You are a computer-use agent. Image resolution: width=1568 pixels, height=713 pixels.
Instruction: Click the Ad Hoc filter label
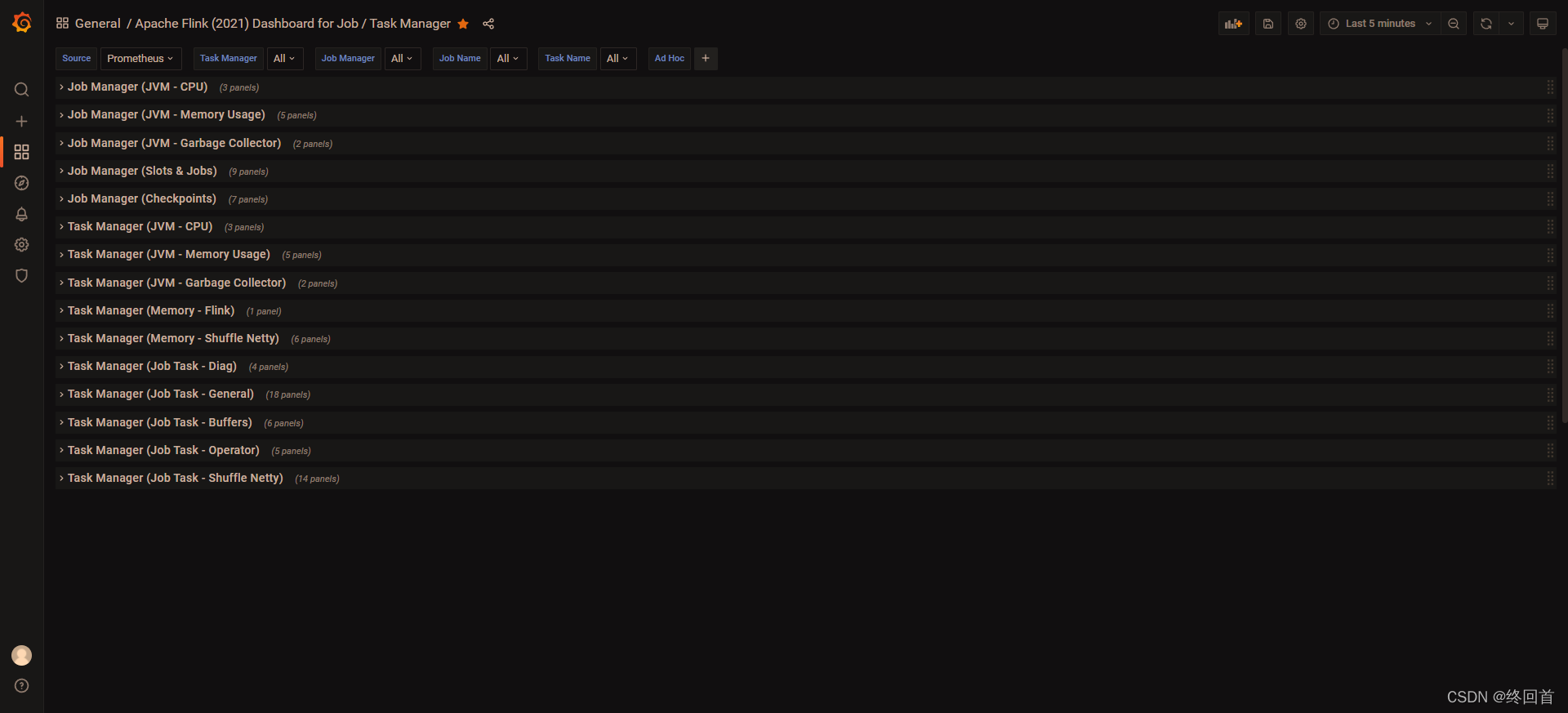coord(670,59)
